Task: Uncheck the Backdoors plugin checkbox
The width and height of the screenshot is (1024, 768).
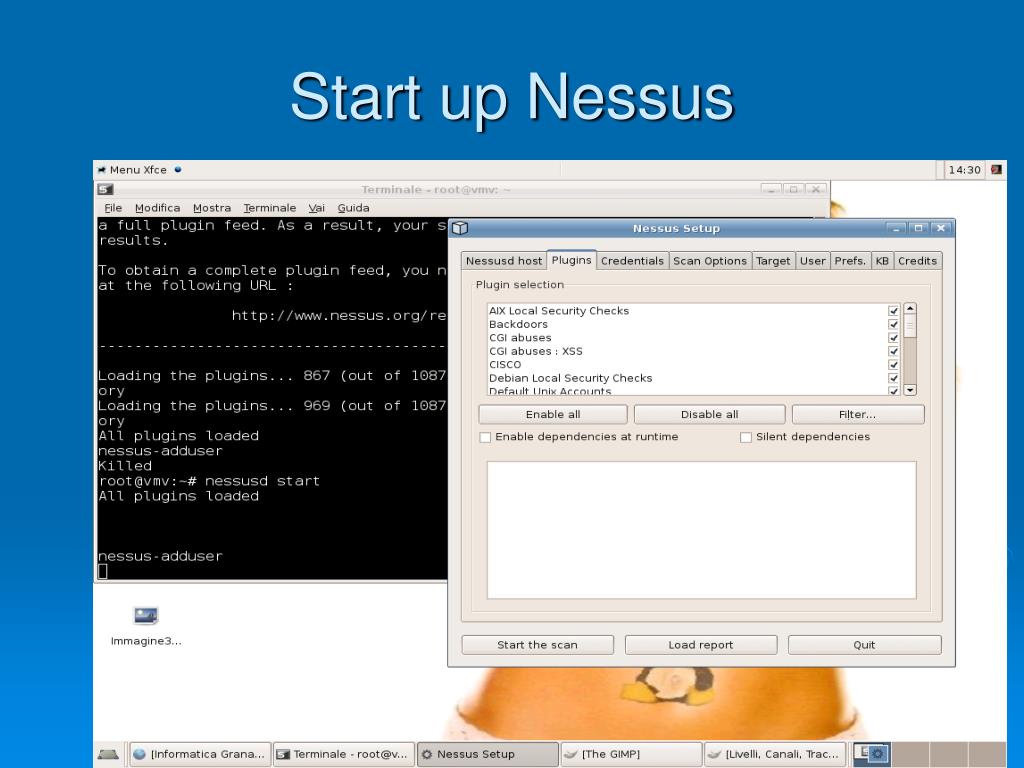Action: 893,325
